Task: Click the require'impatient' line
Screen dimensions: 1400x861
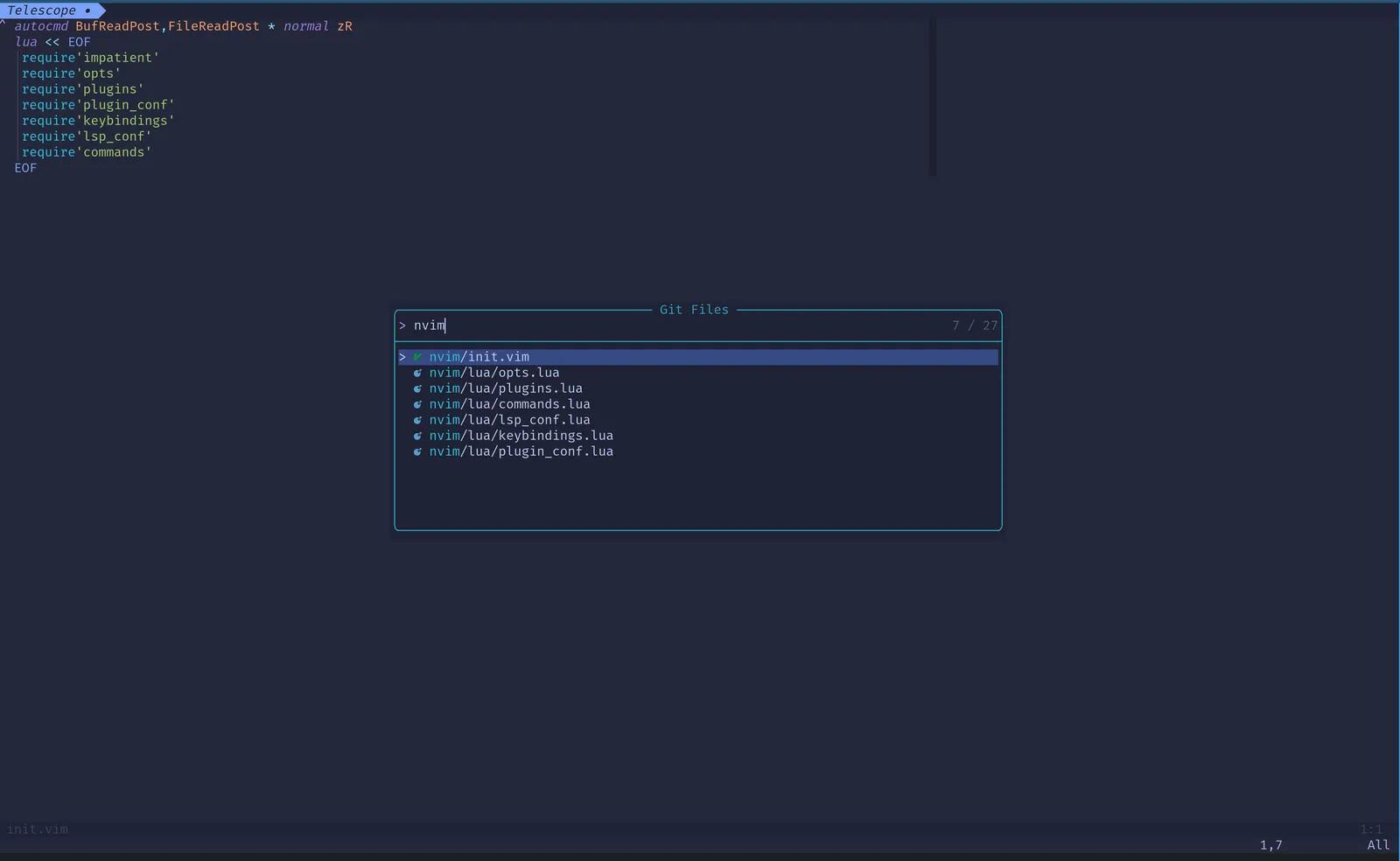Action: [90, 58]
